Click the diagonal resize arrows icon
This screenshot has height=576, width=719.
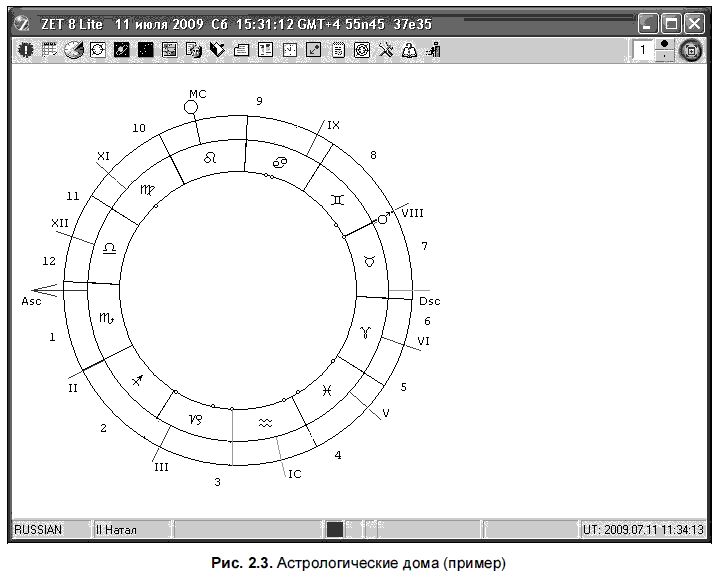[314, 50]
